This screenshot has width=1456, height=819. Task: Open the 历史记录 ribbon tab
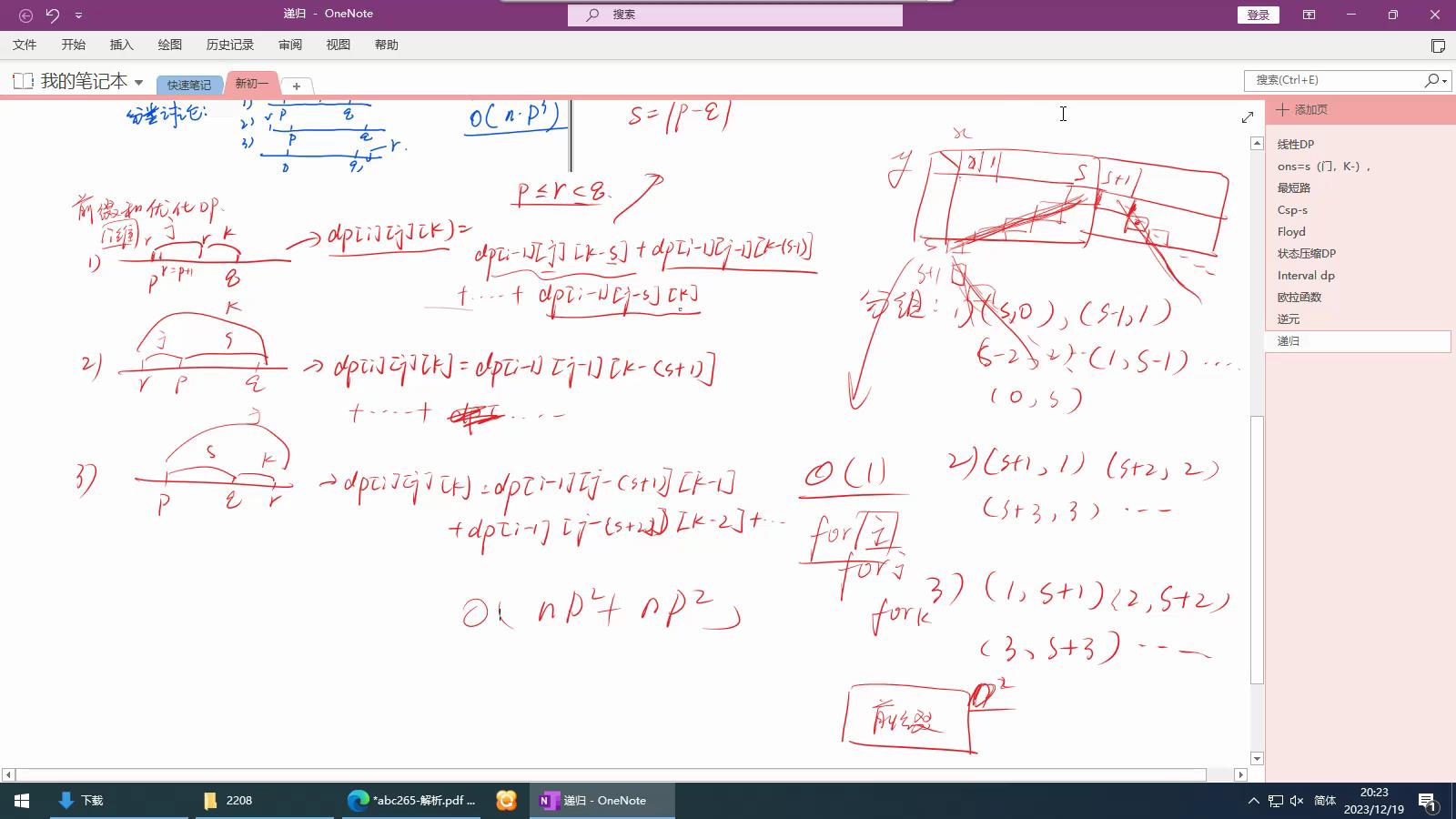pyautogui.click(x=229, y=45)
